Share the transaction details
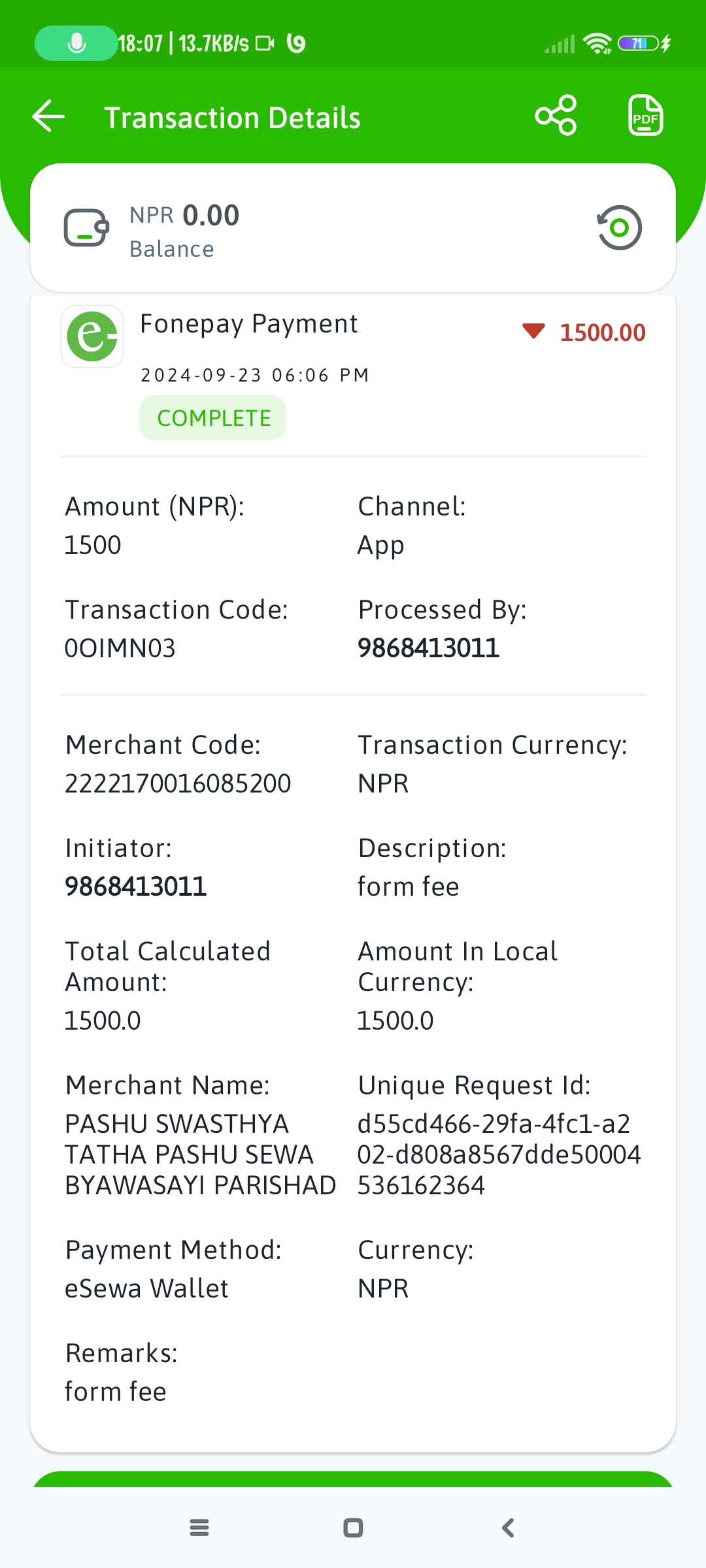The width and height of the screenshot is (706, 1568). click(x=556, y=116)
